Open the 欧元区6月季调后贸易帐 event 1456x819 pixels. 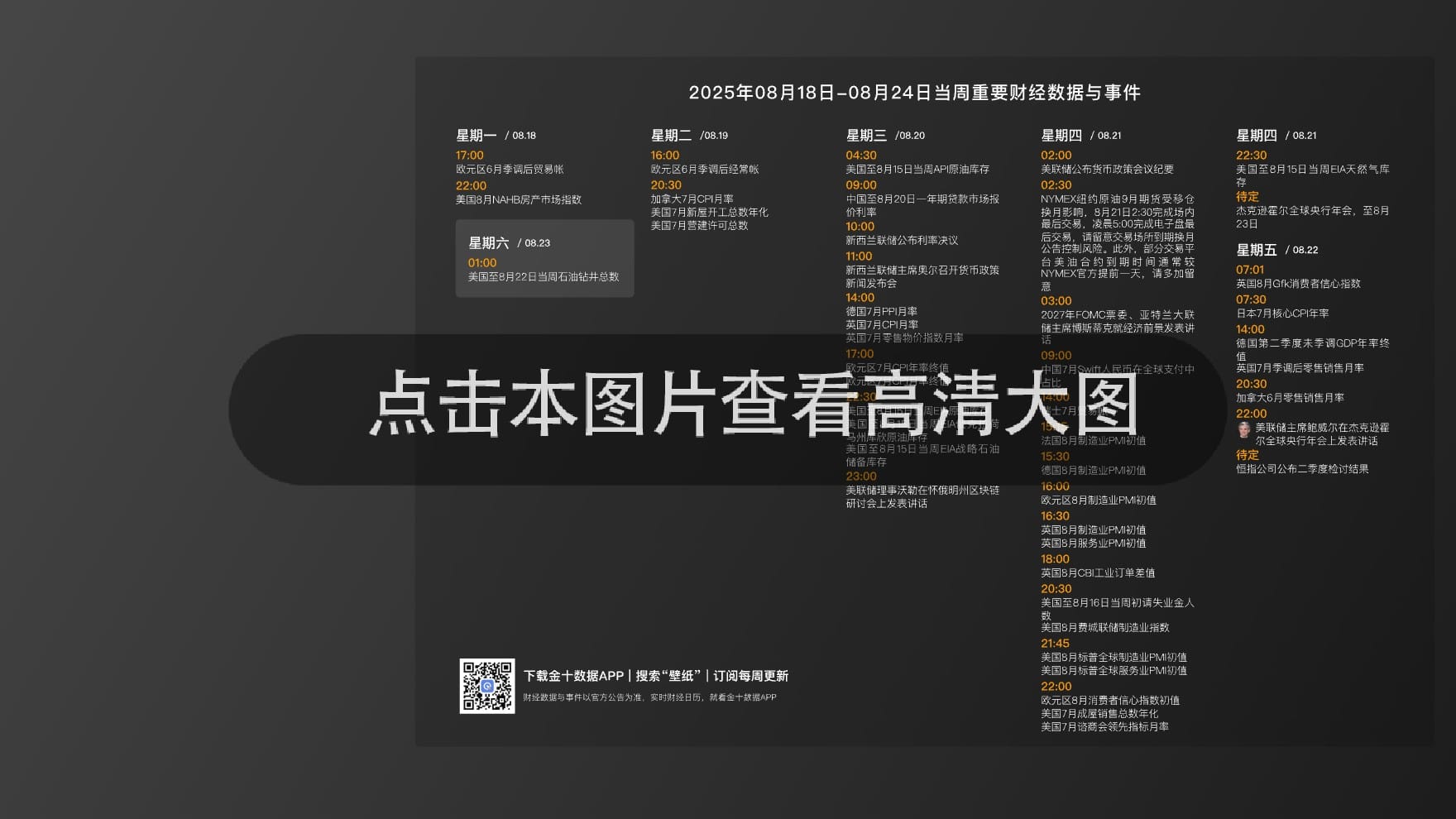coord(510,170)
